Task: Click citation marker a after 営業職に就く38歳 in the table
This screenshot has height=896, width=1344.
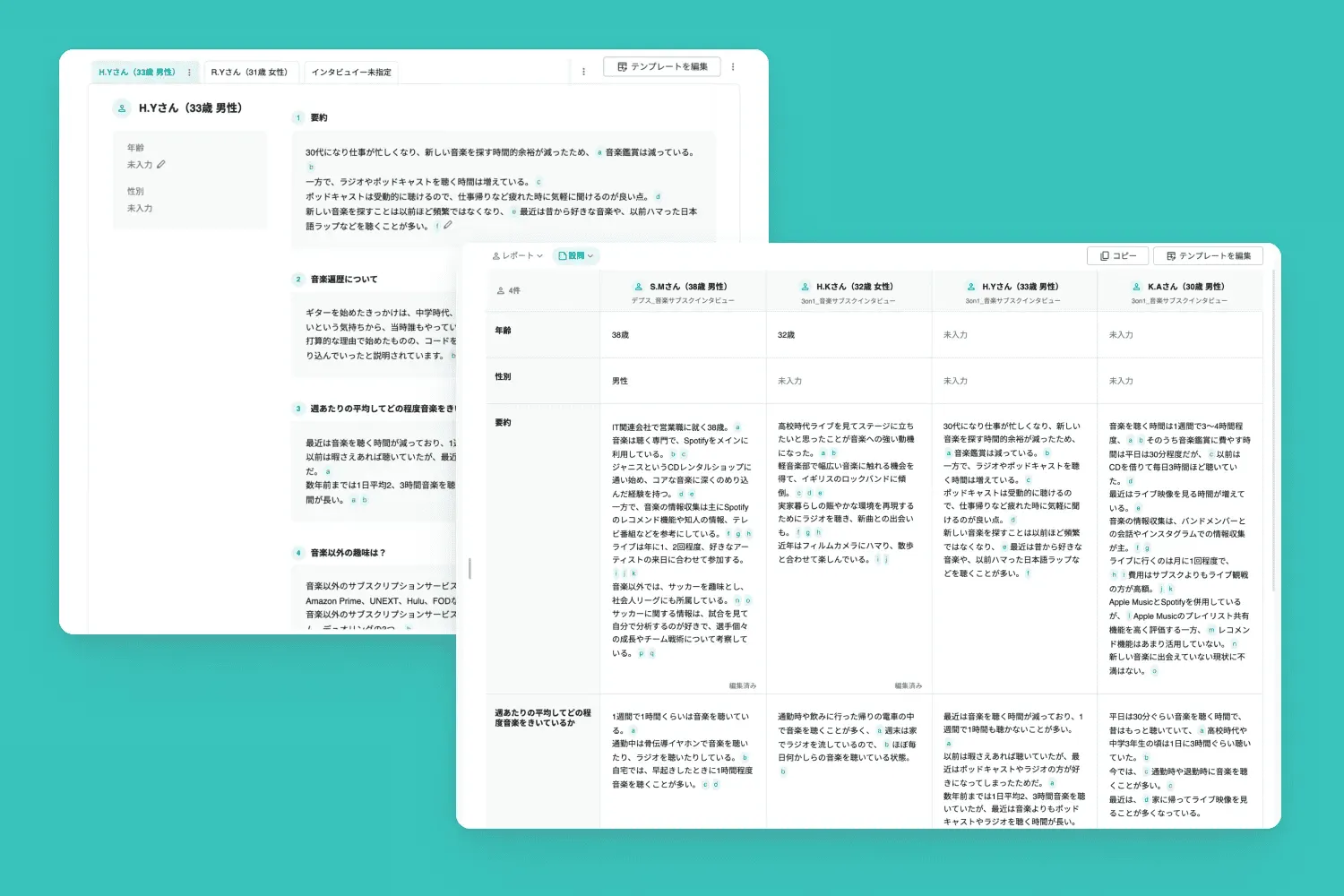Action: tap(737, 427)
